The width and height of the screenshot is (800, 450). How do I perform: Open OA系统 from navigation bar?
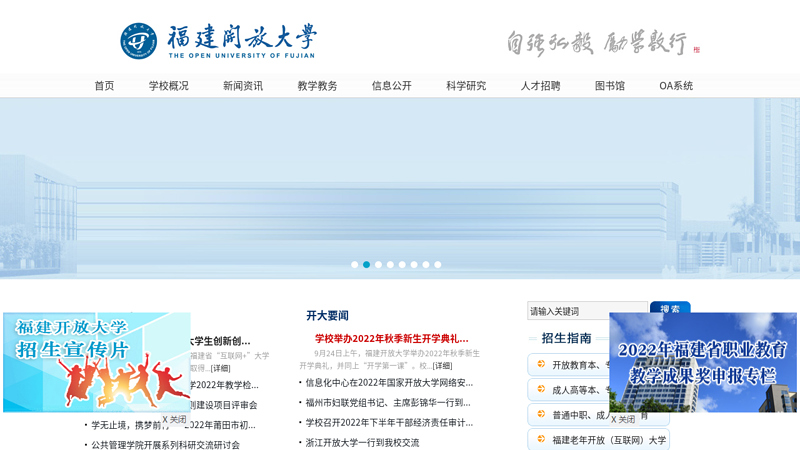click(x=676, y=86)
